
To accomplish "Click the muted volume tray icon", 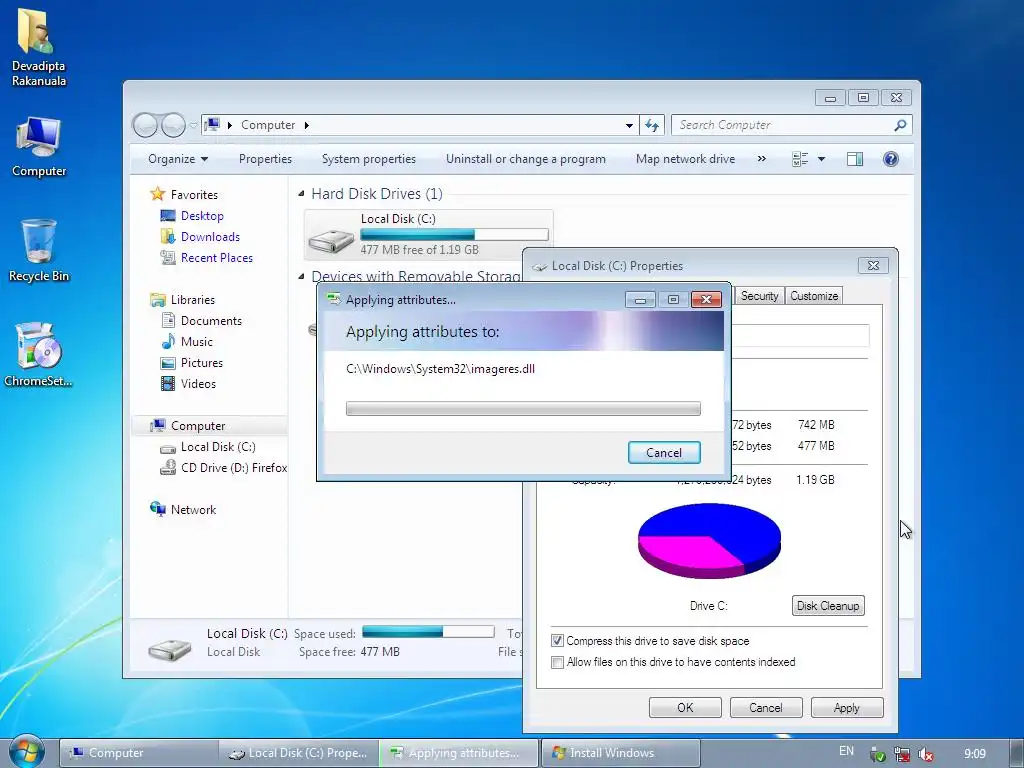I will coord(926,754).
